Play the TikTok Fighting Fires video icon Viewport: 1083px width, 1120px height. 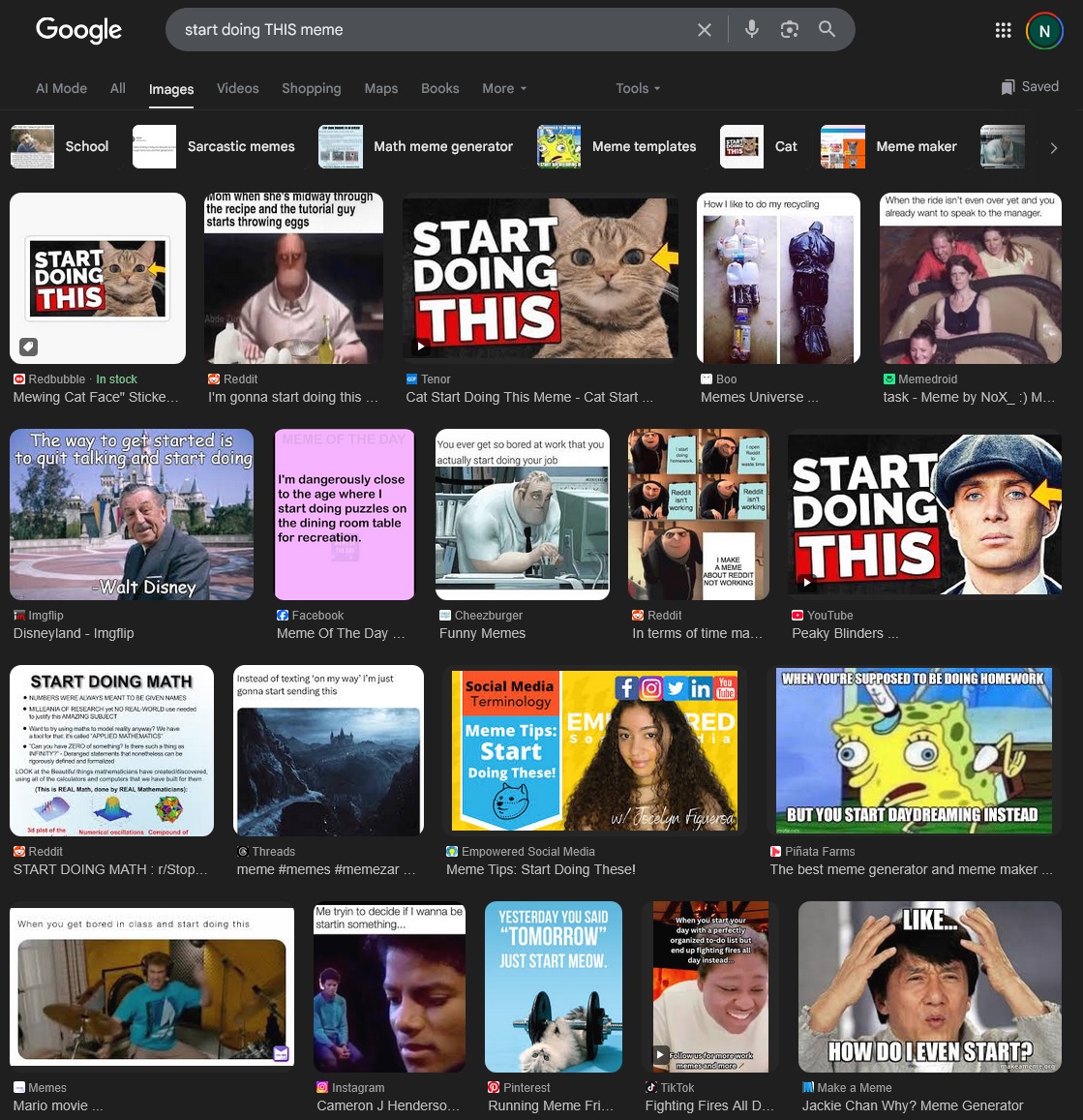coord(660,1053)
